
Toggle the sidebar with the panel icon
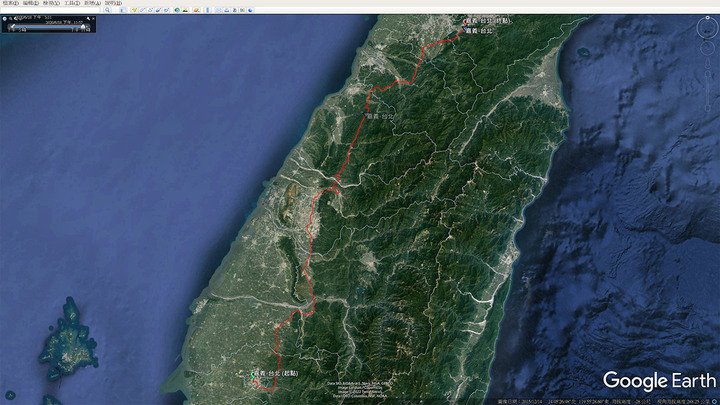point(123,10)
